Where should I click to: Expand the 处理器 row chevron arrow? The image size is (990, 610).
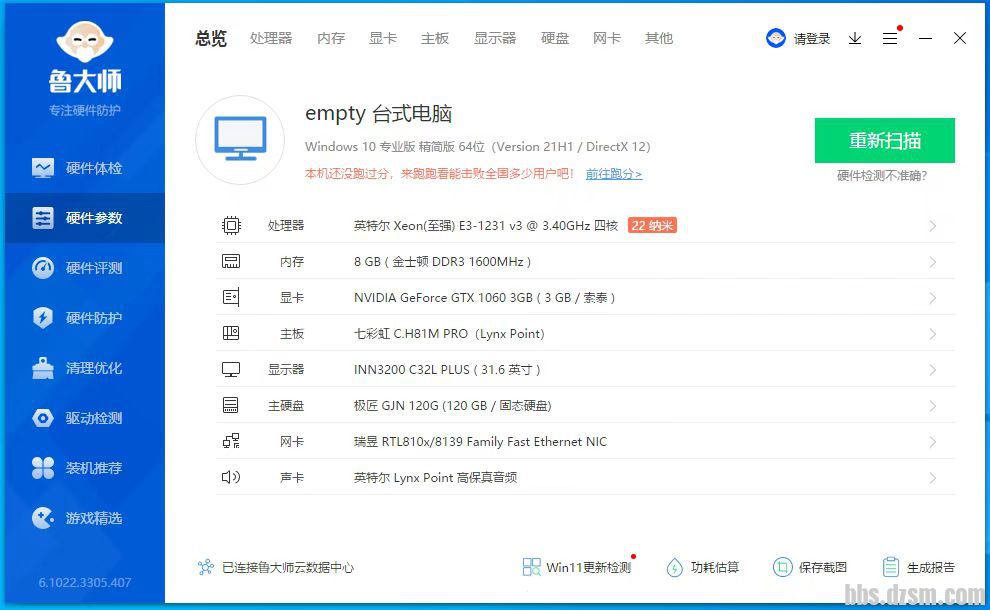click(932, 226)
